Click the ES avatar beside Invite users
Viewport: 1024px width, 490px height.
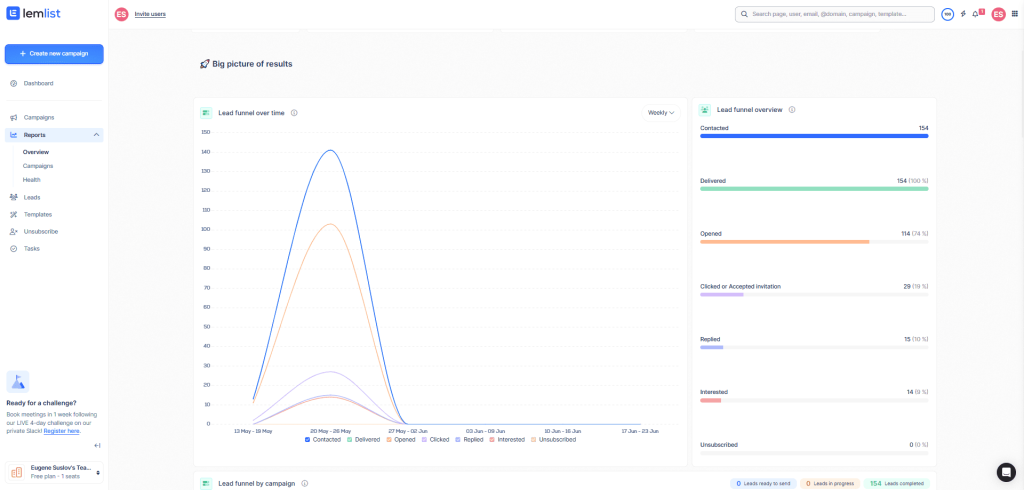pyautogui.click(x=121, y=14)
